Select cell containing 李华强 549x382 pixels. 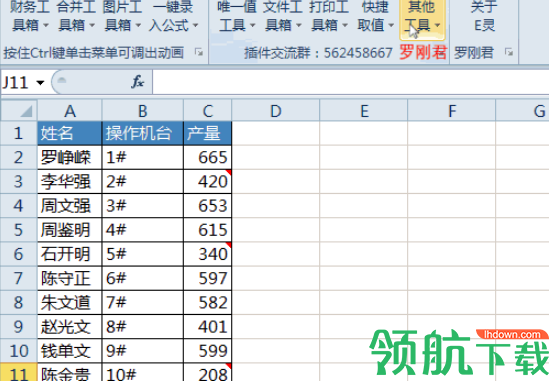click(70, 182)
